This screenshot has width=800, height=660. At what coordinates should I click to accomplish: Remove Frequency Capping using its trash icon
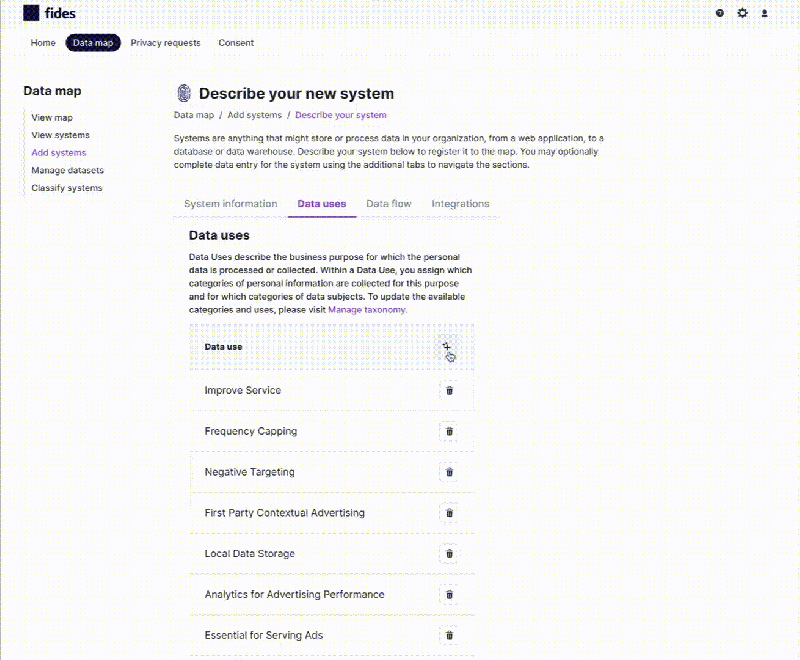point(449,431)
